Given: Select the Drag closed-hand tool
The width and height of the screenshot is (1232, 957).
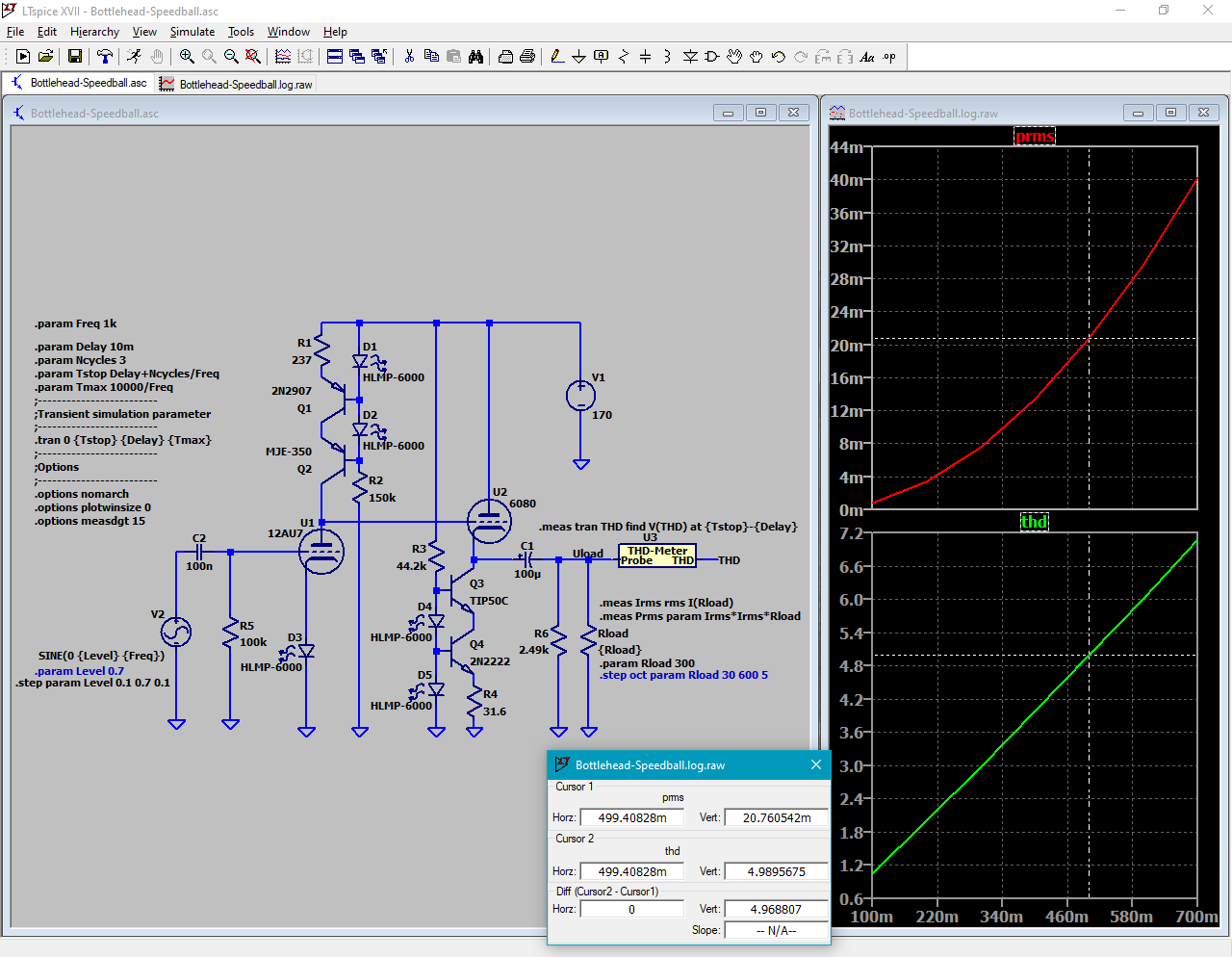Looking at the screenshot, I should [x=757, y=57].
